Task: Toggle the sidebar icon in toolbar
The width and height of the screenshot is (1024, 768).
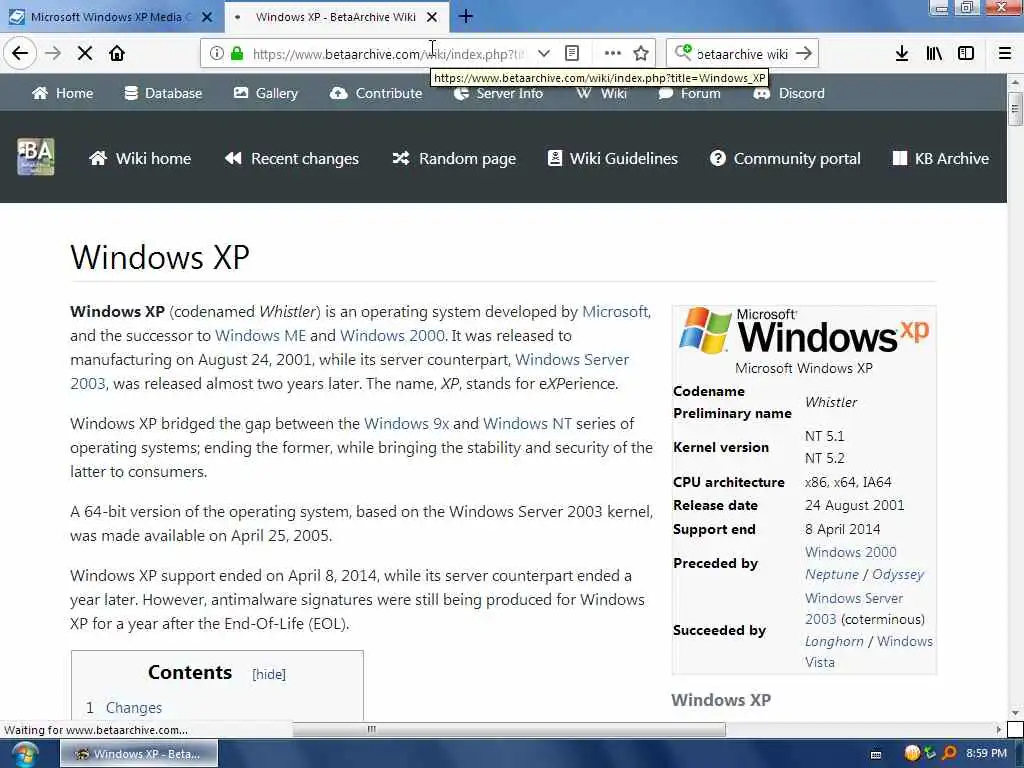Action: point(966,54)
